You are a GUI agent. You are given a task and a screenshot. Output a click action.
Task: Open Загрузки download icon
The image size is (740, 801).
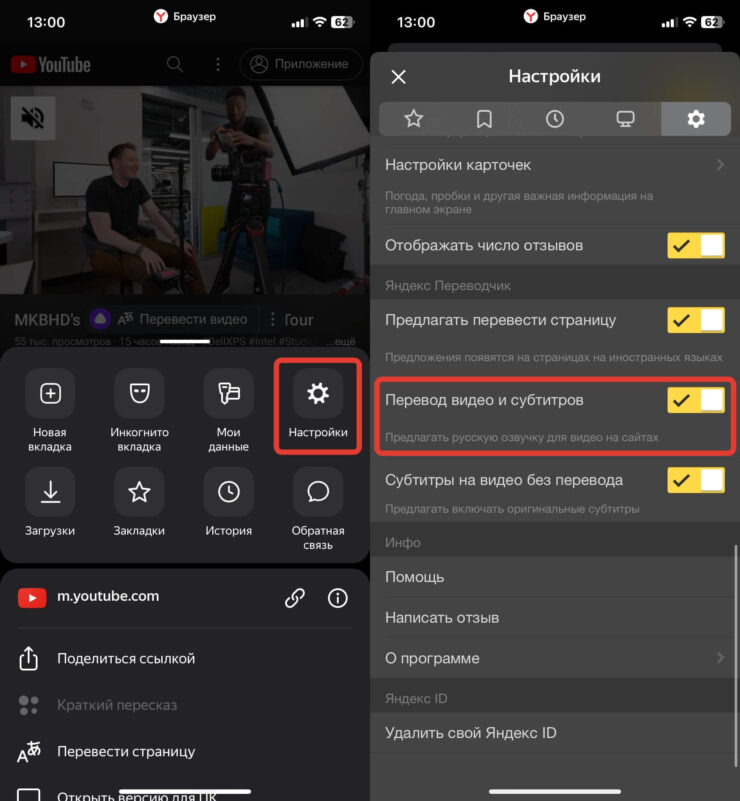50,492
